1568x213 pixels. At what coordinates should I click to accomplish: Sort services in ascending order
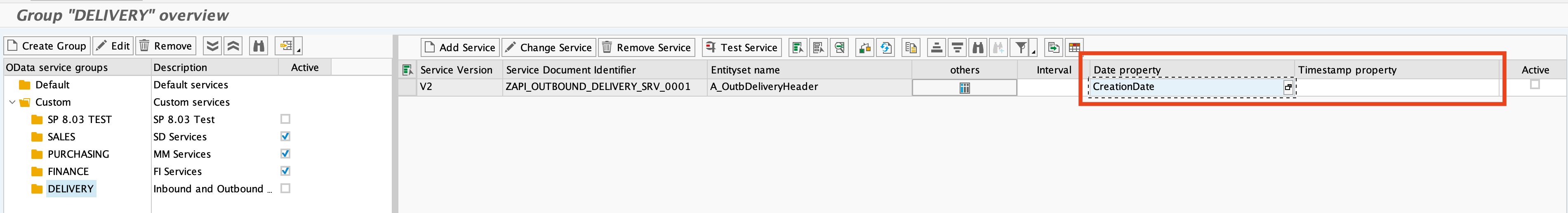tap(937, 47)
